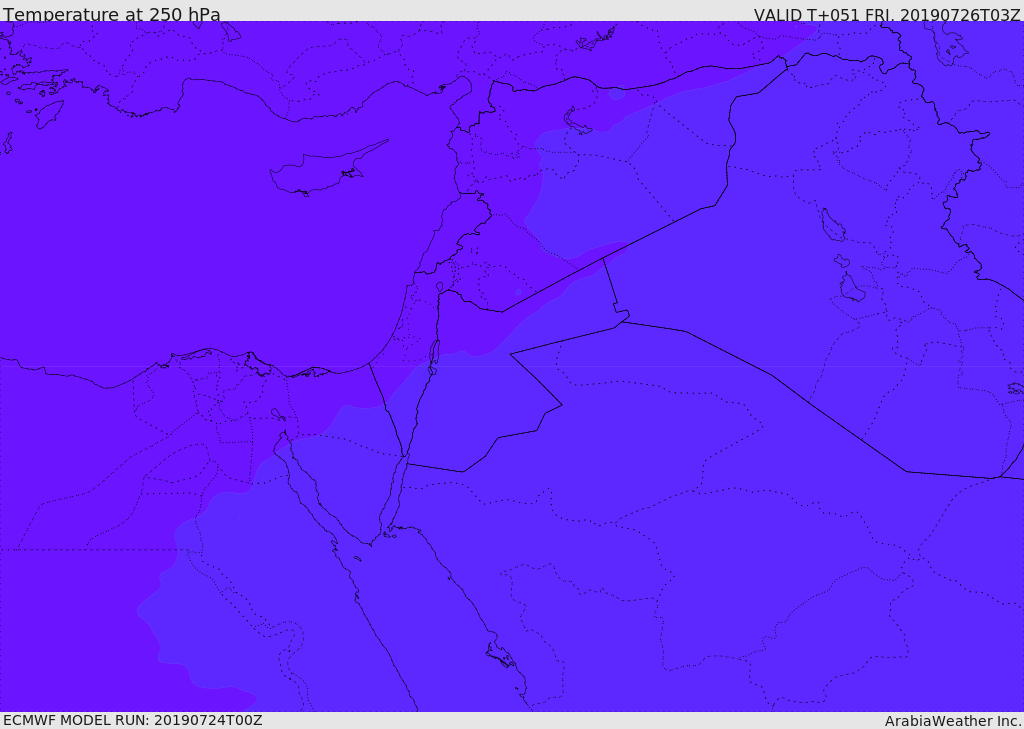Click the 'ECMWF MODEL RUN: 20190724T00Z' text
Viewport: 1024px width, 729px height.
tap(133, 720)
